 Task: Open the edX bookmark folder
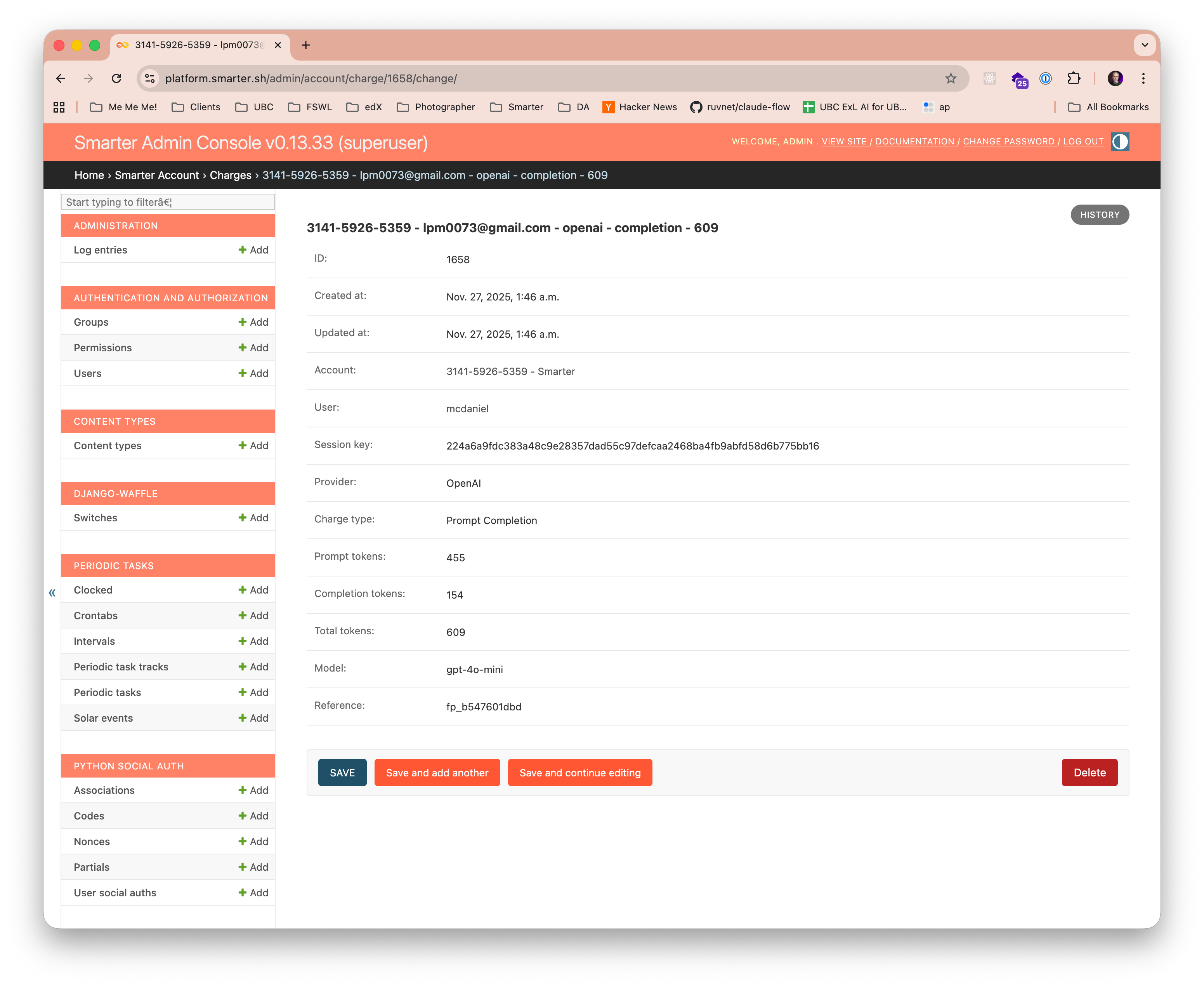click(364, 107)
